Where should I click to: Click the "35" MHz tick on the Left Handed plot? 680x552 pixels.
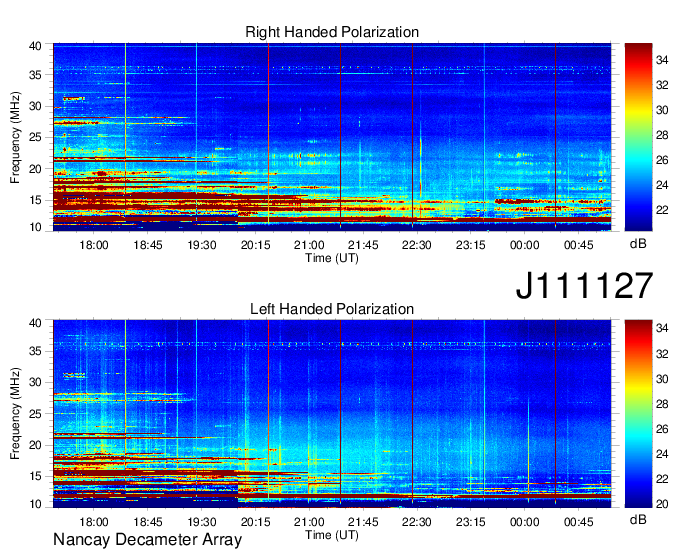click(35, 351)
